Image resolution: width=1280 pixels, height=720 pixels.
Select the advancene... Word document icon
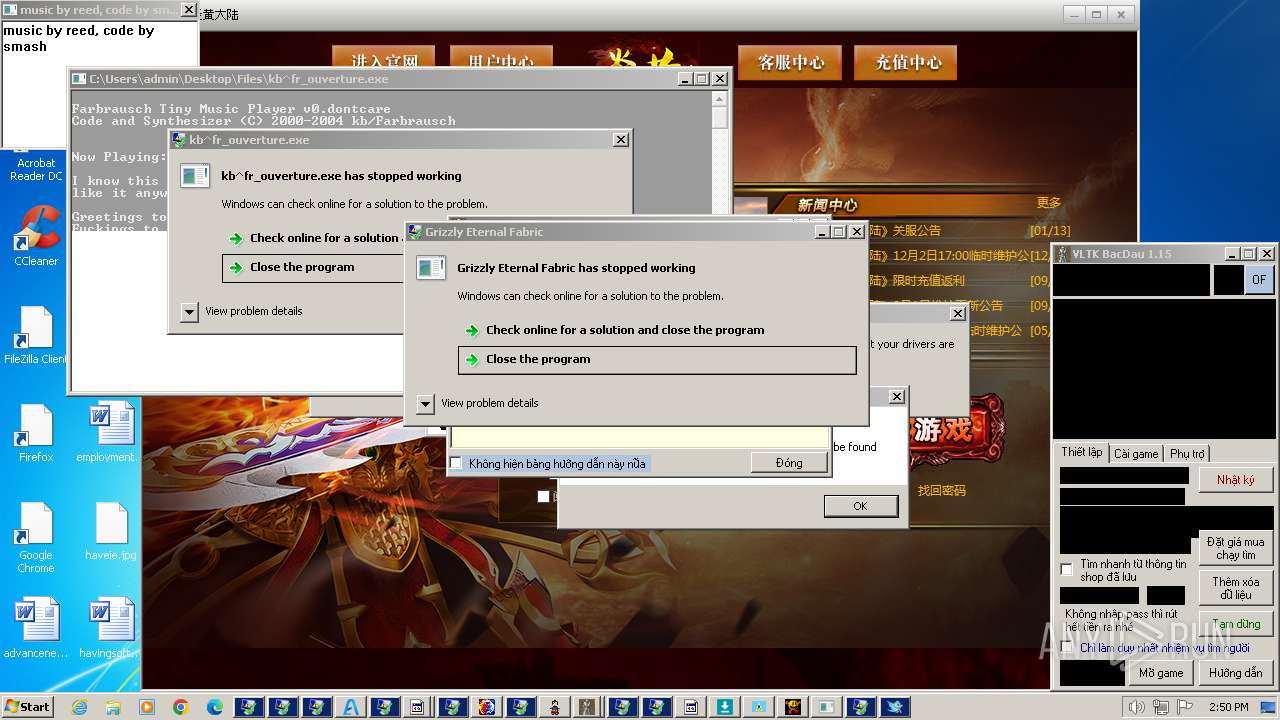36,629
